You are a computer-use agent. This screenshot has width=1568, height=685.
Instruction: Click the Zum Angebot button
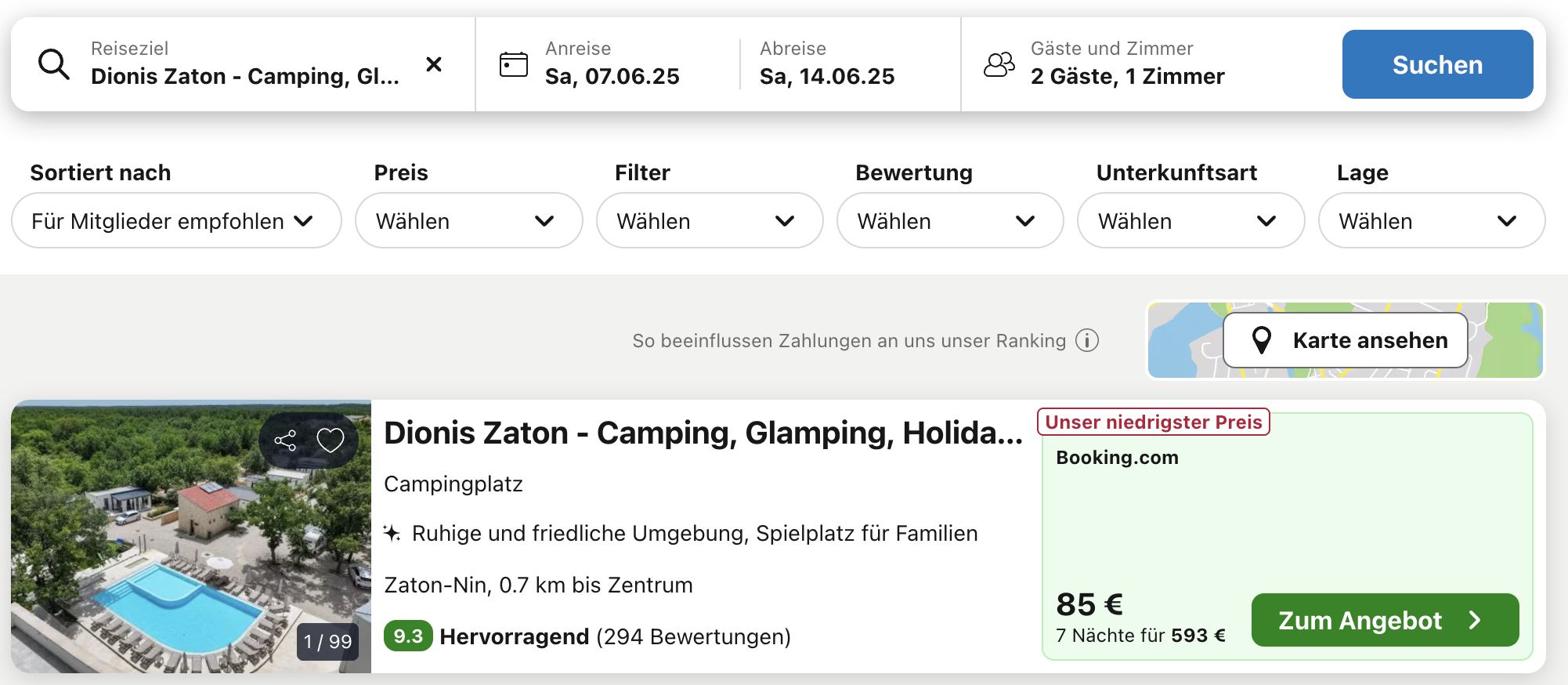(1384, 620)
